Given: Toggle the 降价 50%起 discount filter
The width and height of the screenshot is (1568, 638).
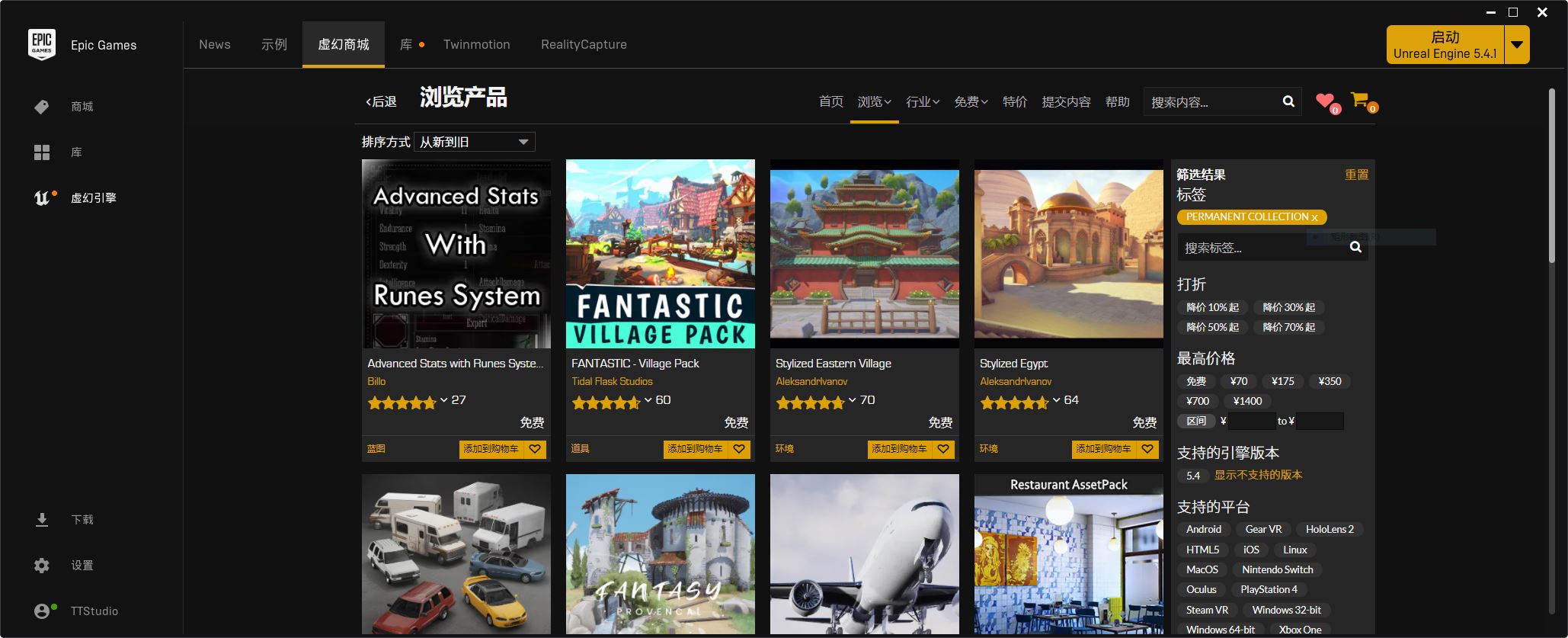Looking at the screenshot, I should coord(1212,327).
